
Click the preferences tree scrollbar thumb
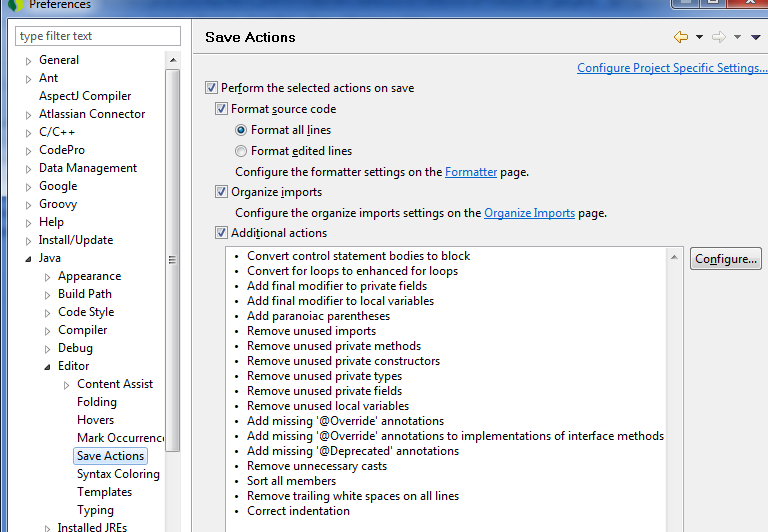point(173,260)
